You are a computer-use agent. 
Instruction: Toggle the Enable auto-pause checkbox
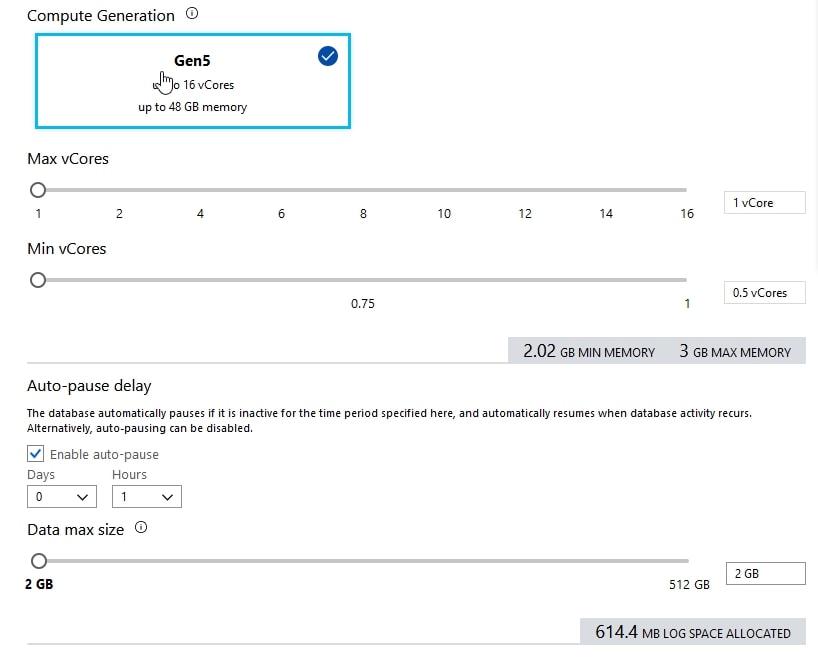click(38, 454)
